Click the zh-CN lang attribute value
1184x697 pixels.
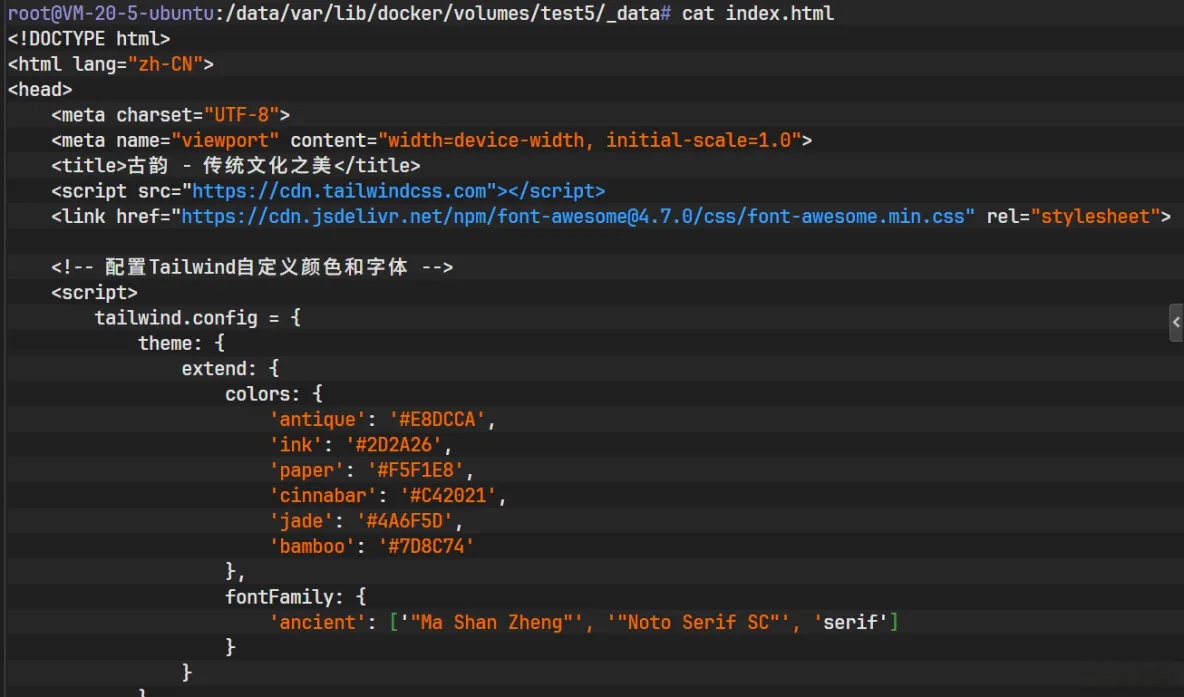click(165, 63)
